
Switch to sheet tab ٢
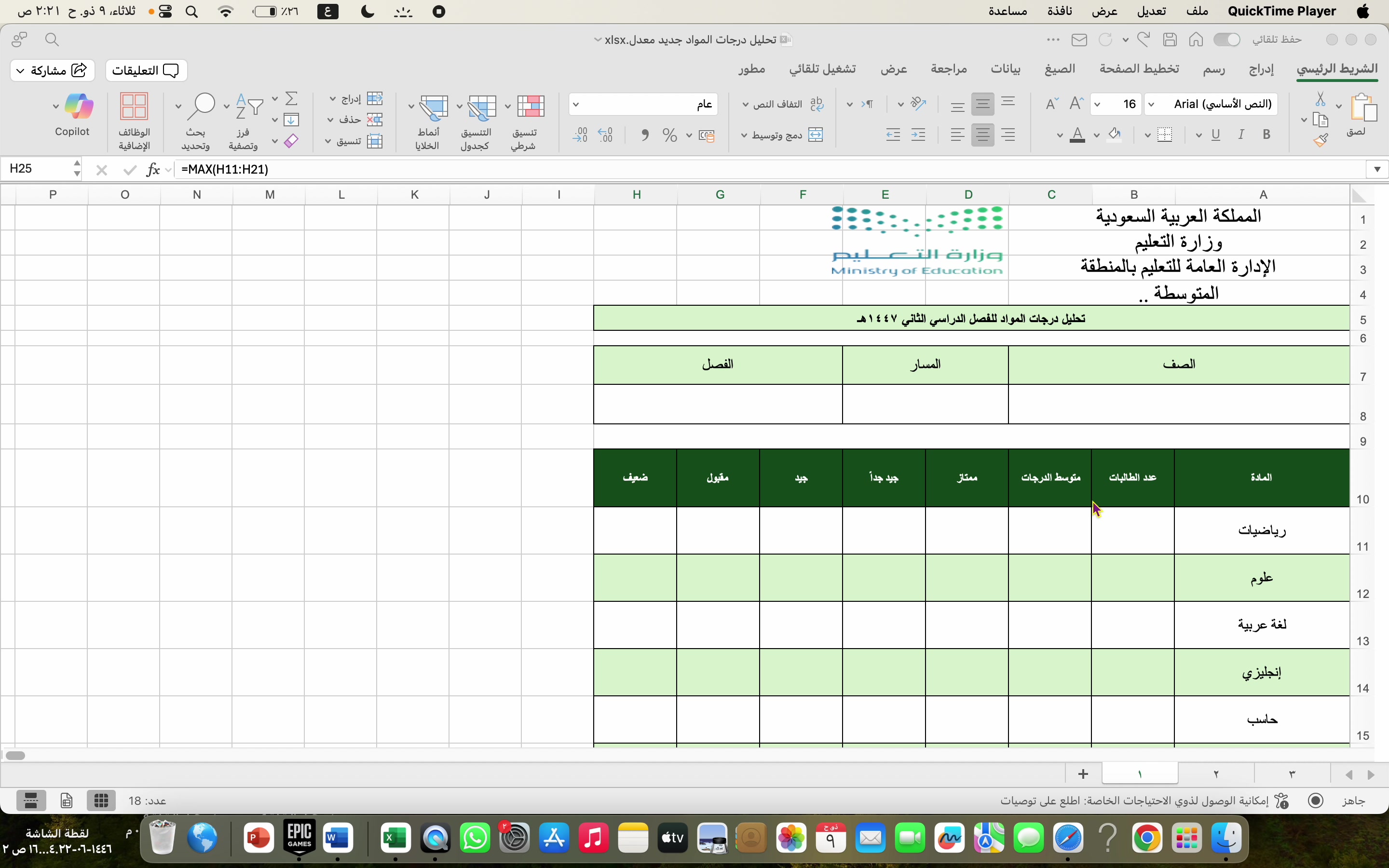point(1216,774)
